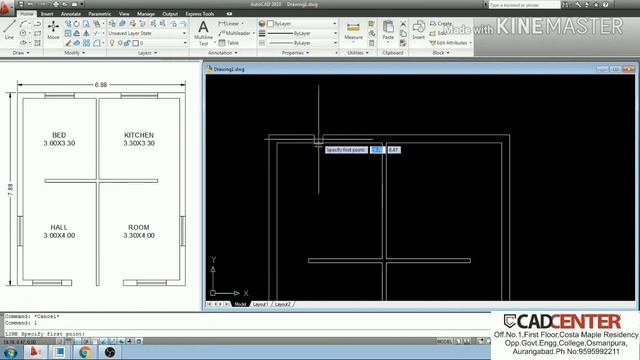
Task: Toggle layer freeze sun icon
Action: [120, 43]
